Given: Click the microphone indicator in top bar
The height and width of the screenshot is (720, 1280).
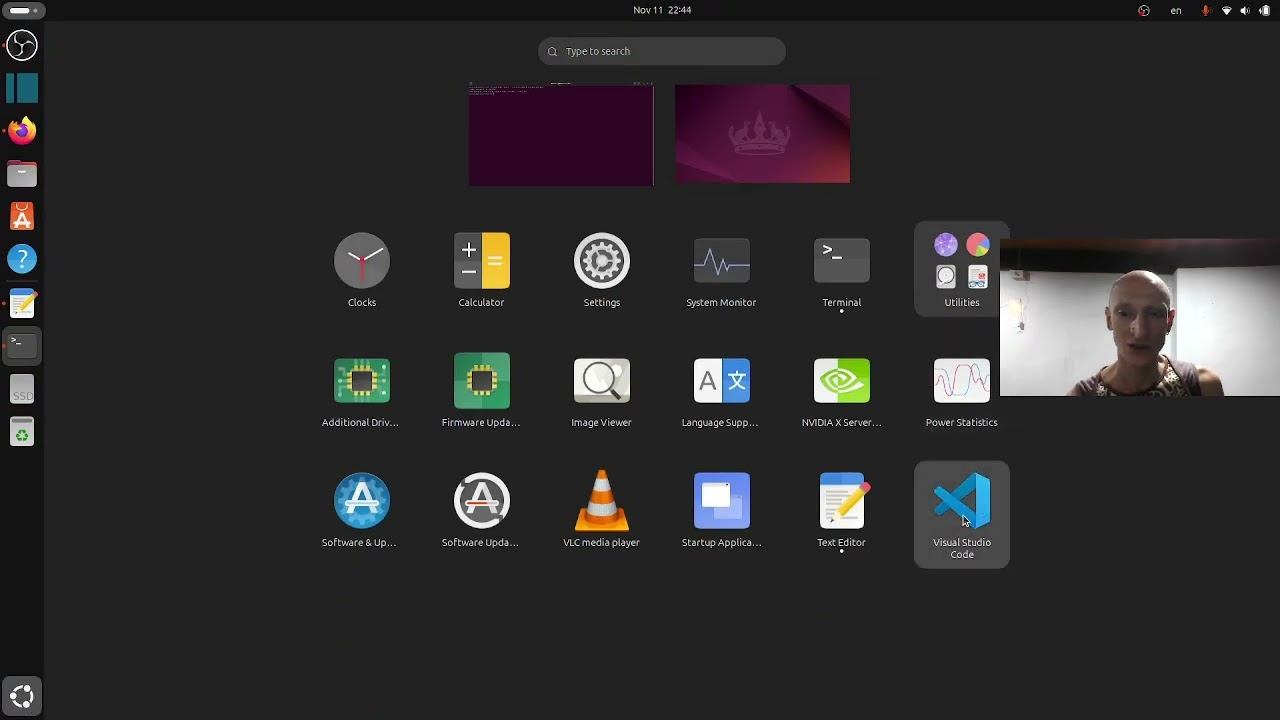Looking at the screenshot, I should pos(1206,10).
